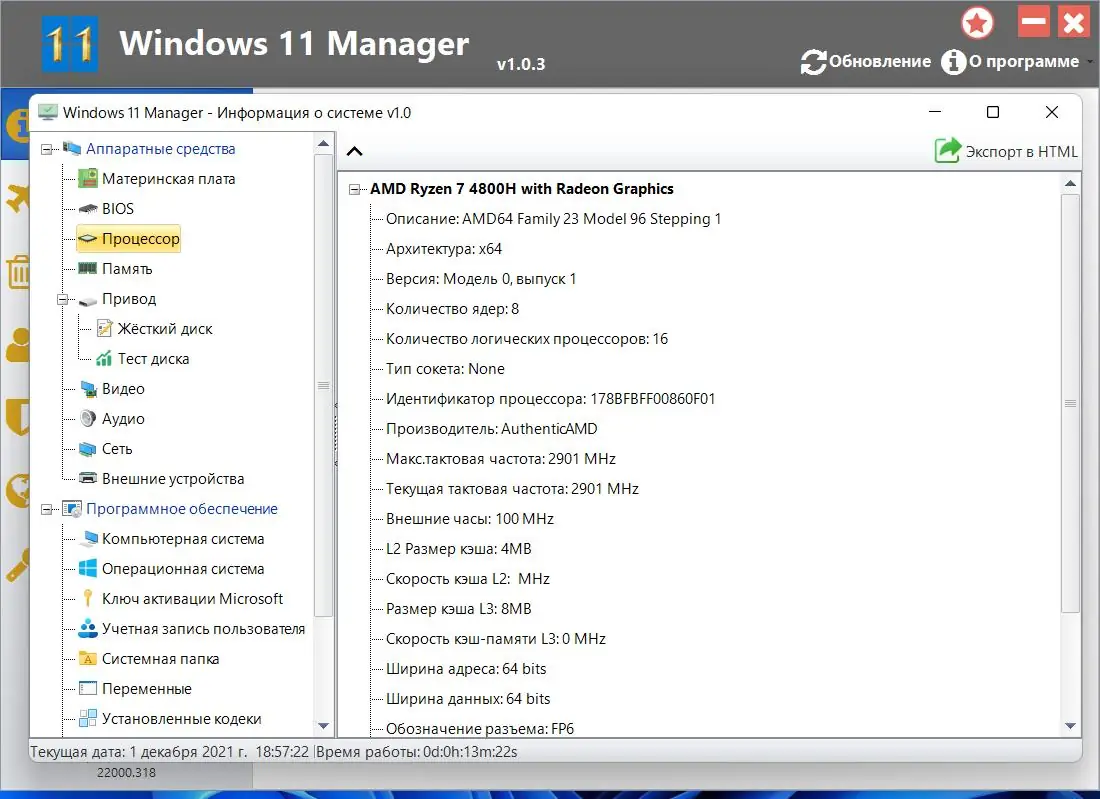This screenshot has height=799, width=1100.
Task: Open Программное обеспечение category label
Action: (x=182, y=509)
